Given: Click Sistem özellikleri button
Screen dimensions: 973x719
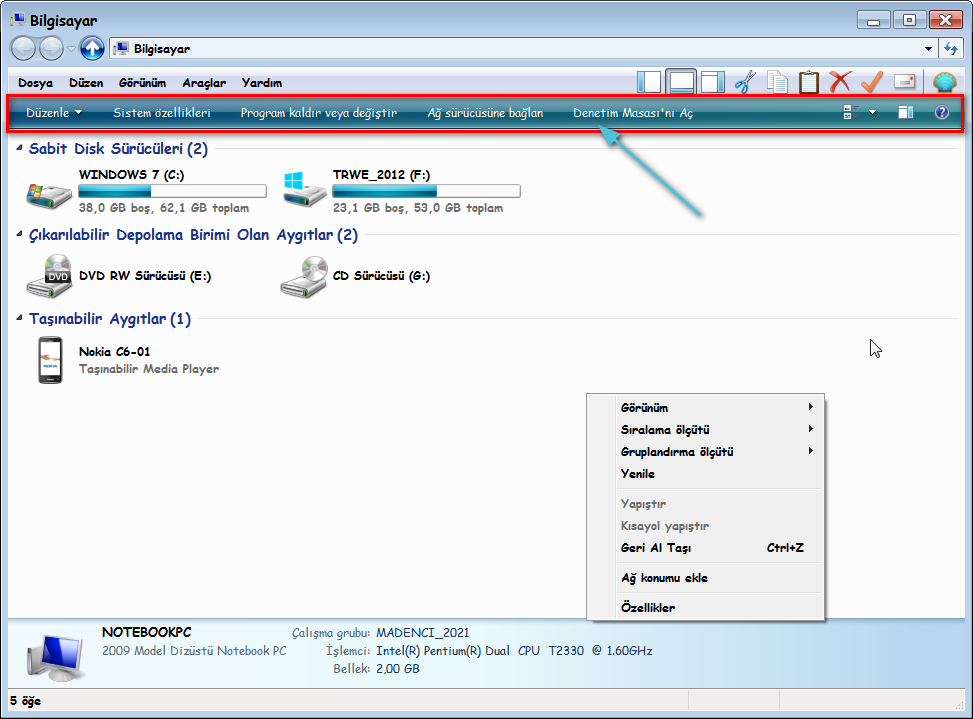Looking at the screenshot, I should pos(162,113).
